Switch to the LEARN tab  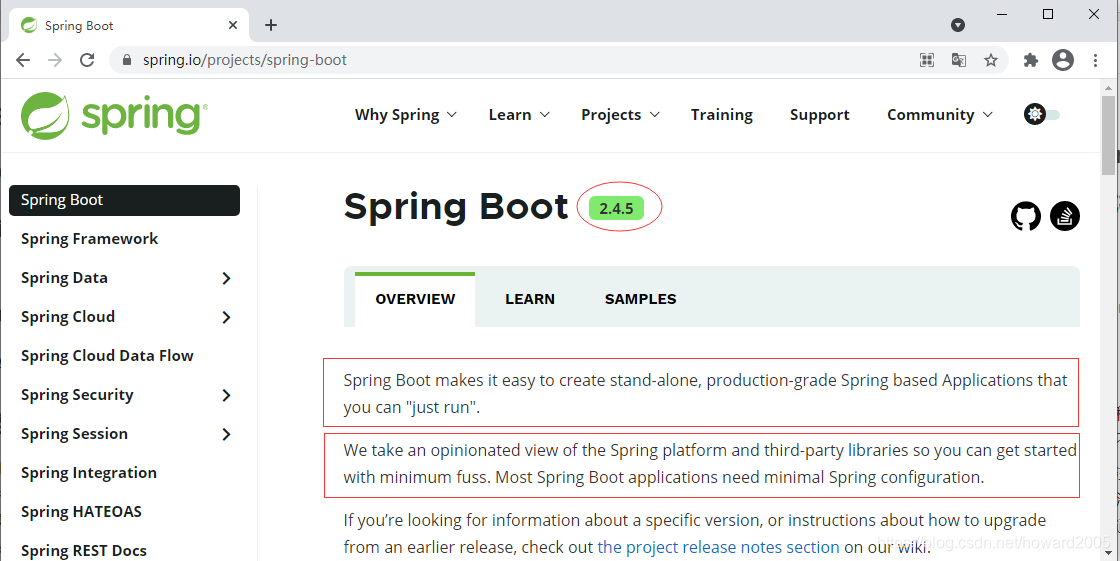pyautogui.click(x=530, y=299)
